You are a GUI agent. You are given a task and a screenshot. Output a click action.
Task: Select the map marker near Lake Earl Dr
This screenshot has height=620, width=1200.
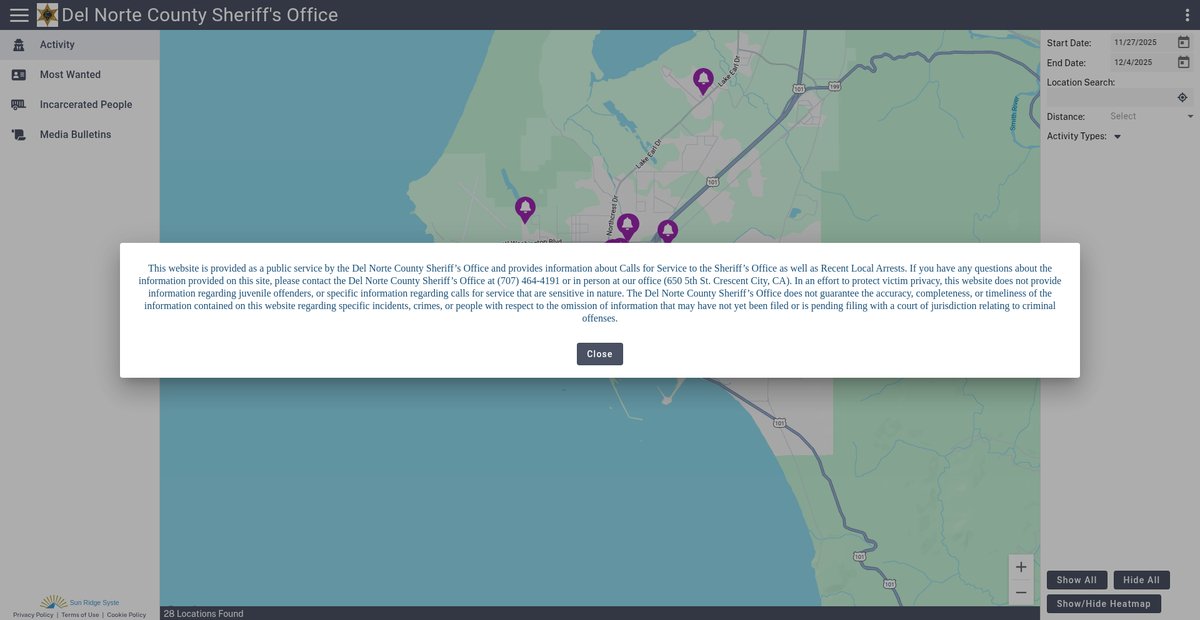[703, 80]
